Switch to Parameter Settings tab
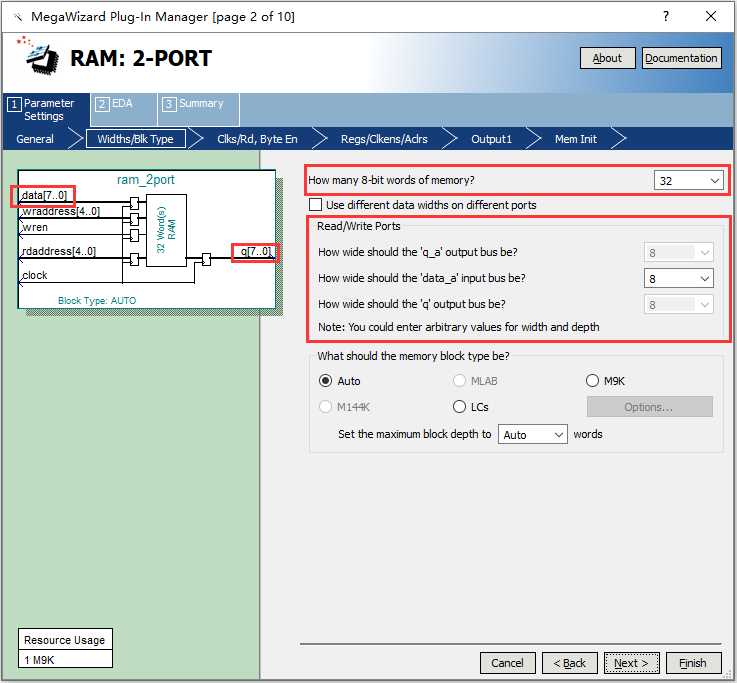Image resolution: width=737 pixels, height=683 pixels. [x=44, y=110]
